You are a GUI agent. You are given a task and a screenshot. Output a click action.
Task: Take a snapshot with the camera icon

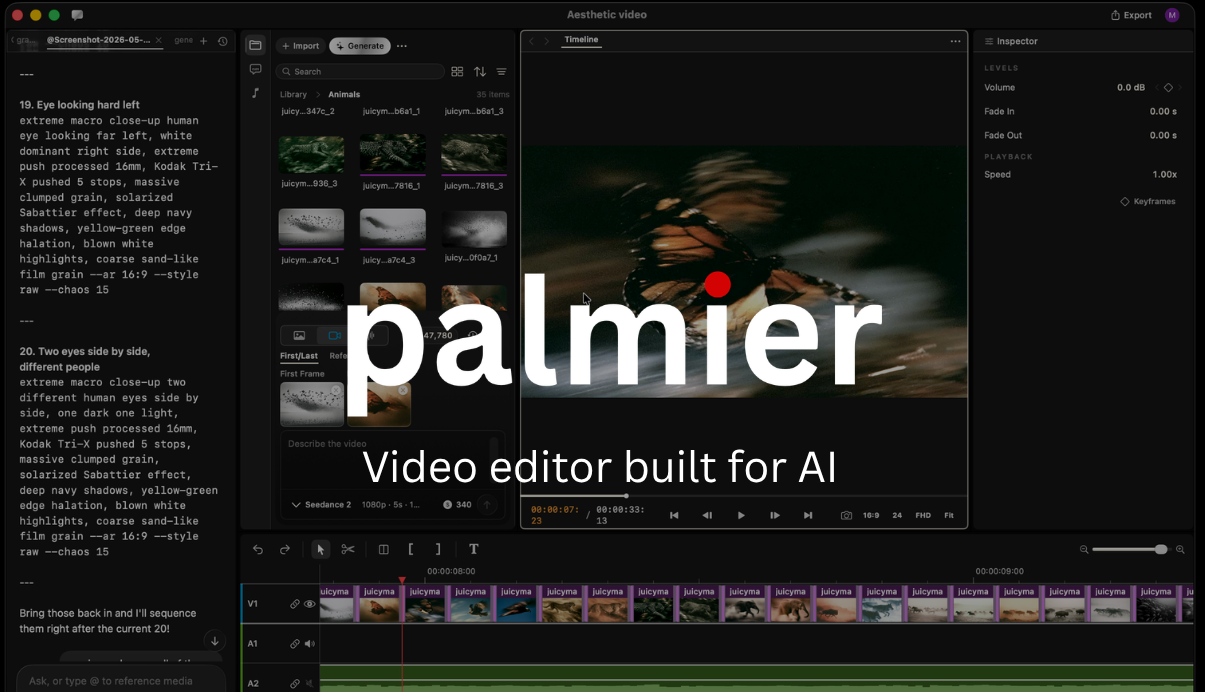(846, 515)
